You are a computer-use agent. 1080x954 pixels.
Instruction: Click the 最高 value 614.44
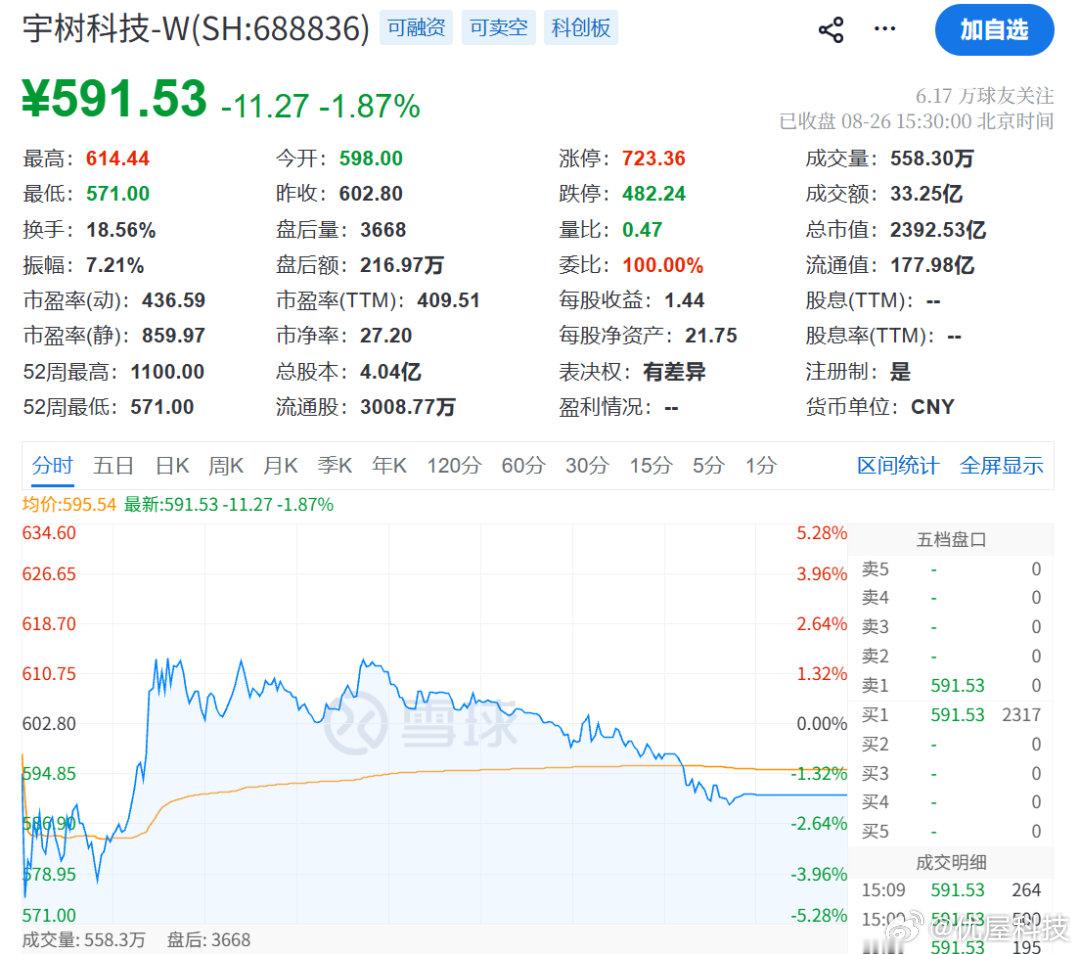[x=118, y=158]
